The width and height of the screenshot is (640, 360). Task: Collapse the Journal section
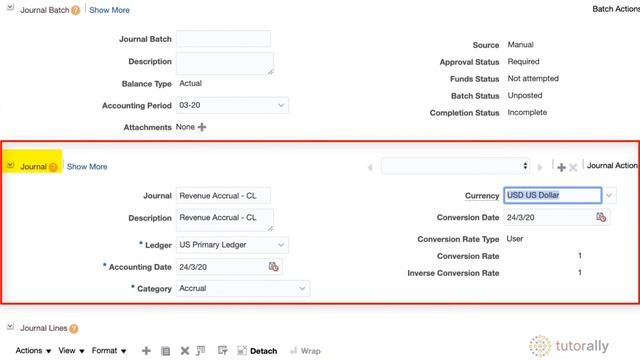10,164
